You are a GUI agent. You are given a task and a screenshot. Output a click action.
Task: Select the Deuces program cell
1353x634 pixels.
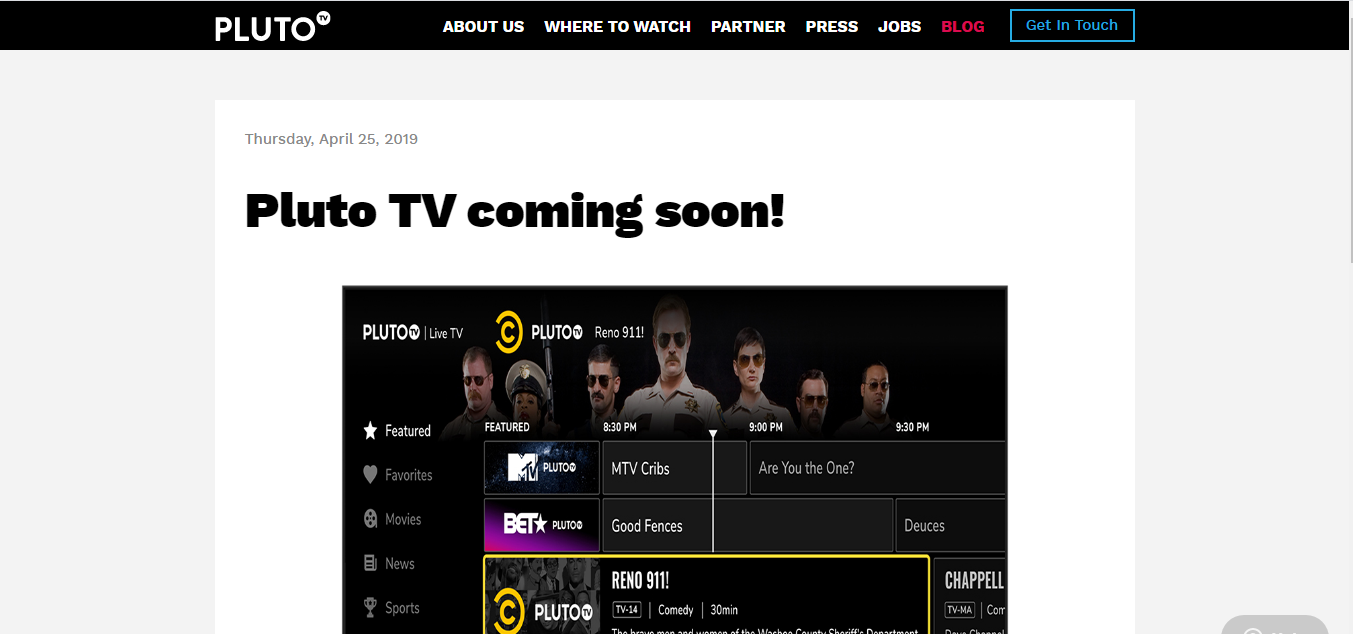951,526
